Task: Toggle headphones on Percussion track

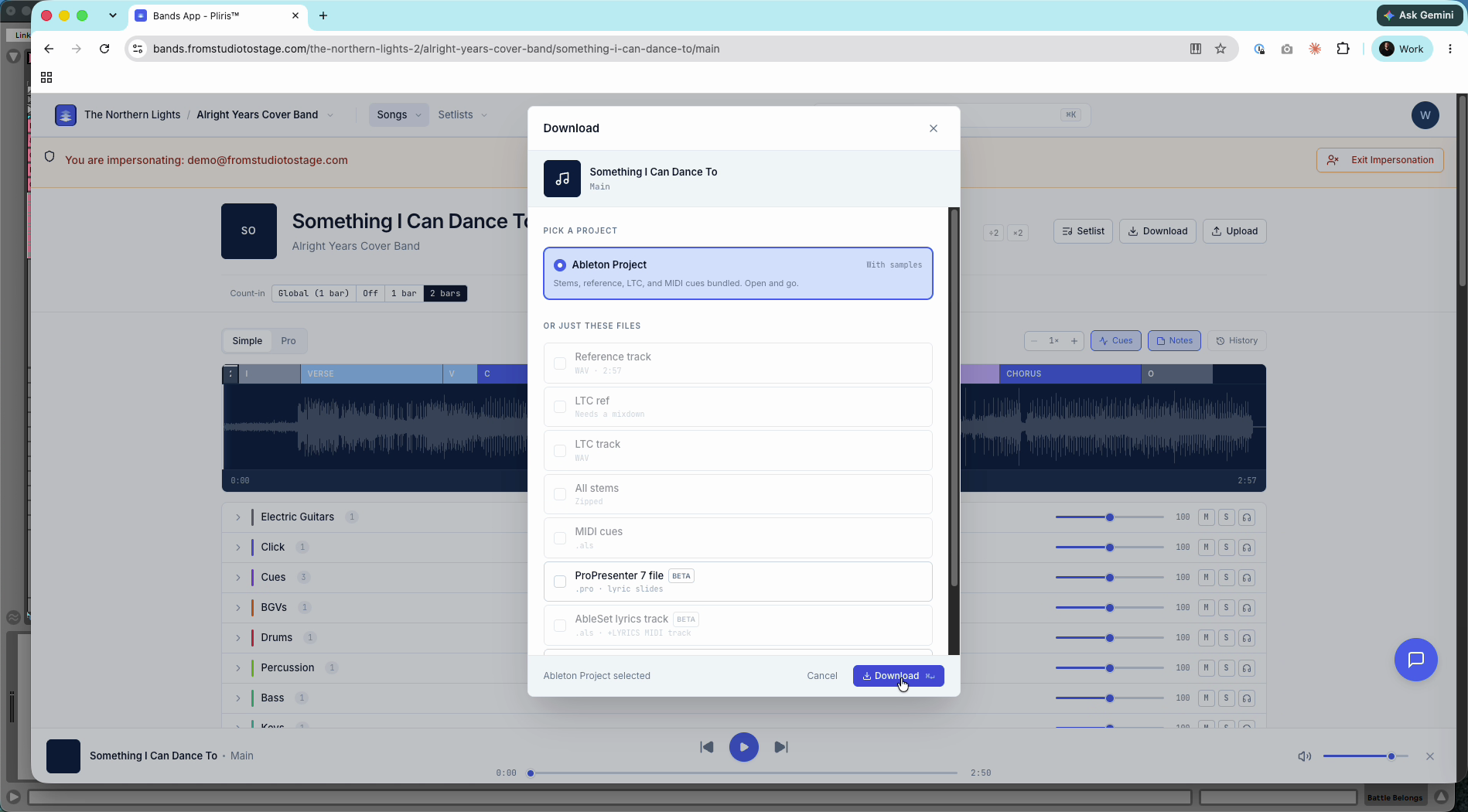Action: 1247,668
